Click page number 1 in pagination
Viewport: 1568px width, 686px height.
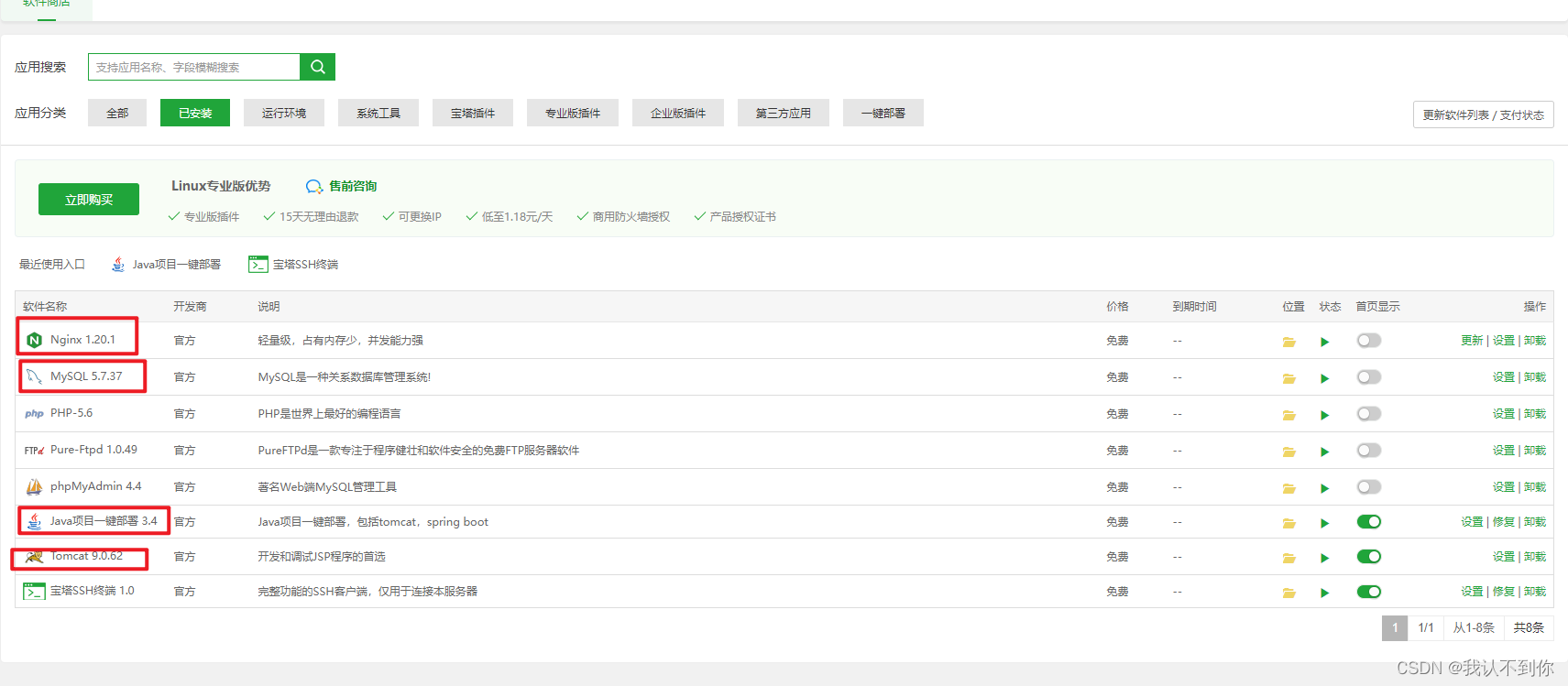click(1395, 627)
